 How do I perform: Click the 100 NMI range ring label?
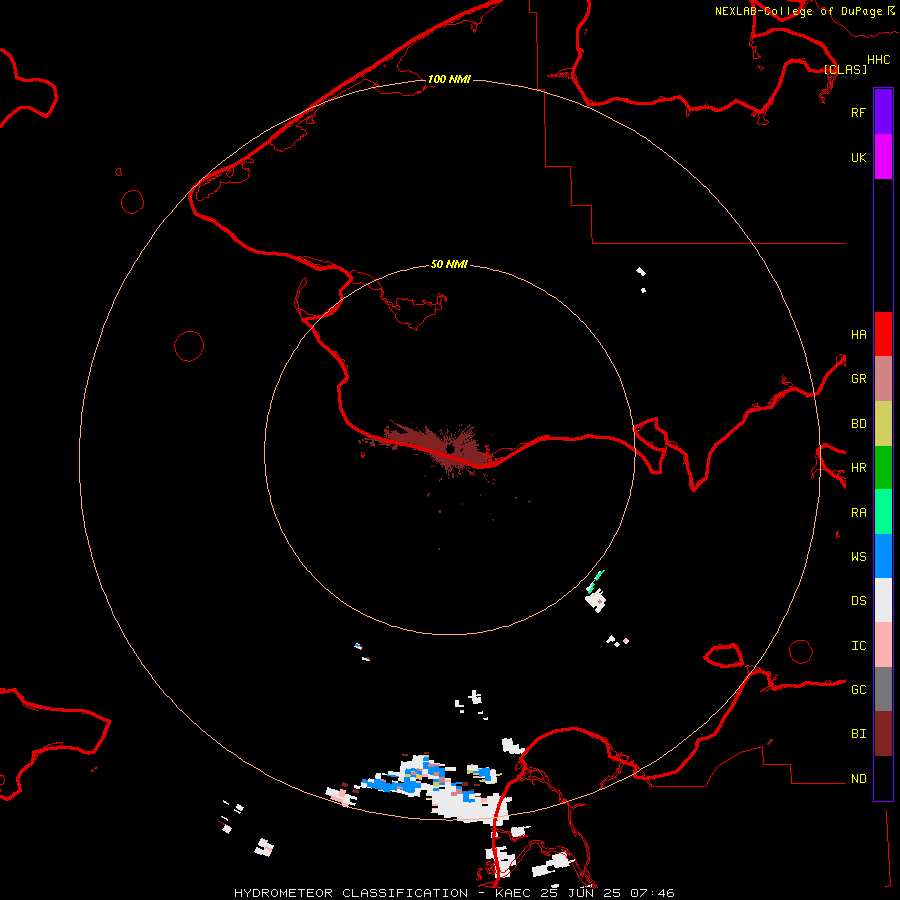pos(449,79)
